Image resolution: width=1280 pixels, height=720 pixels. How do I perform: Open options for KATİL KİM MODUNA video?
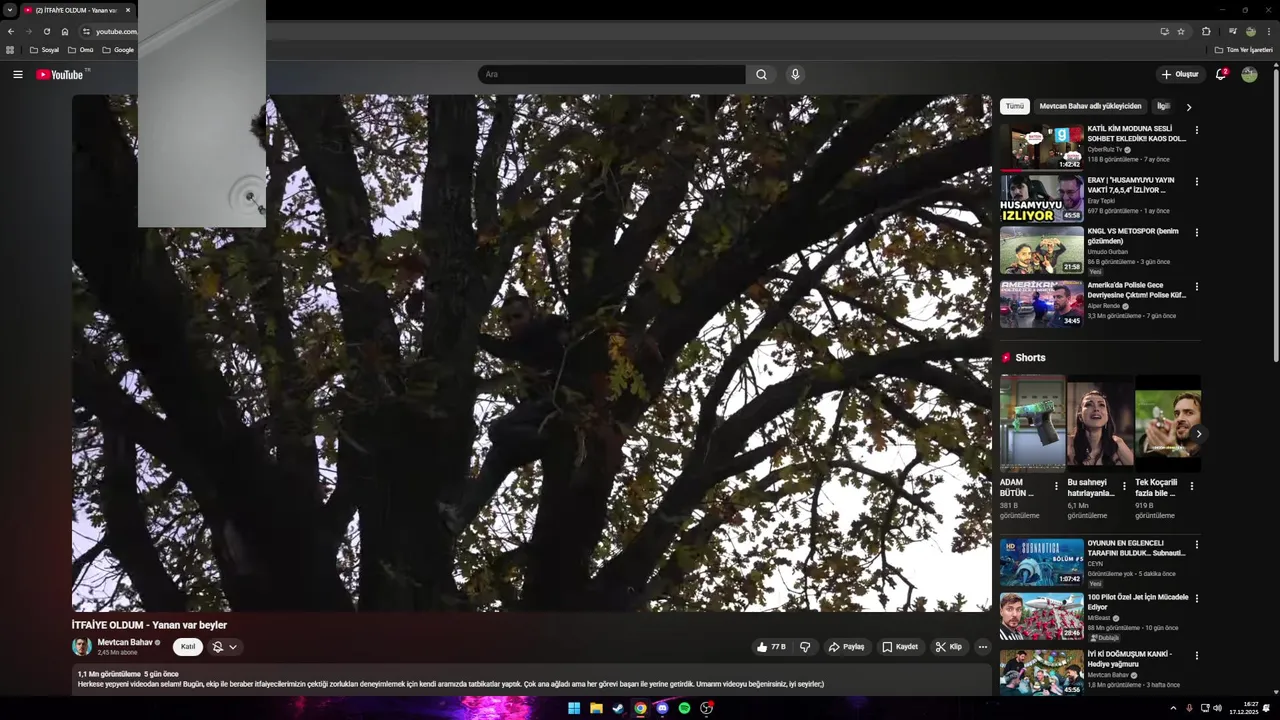tap(1196, 130)
